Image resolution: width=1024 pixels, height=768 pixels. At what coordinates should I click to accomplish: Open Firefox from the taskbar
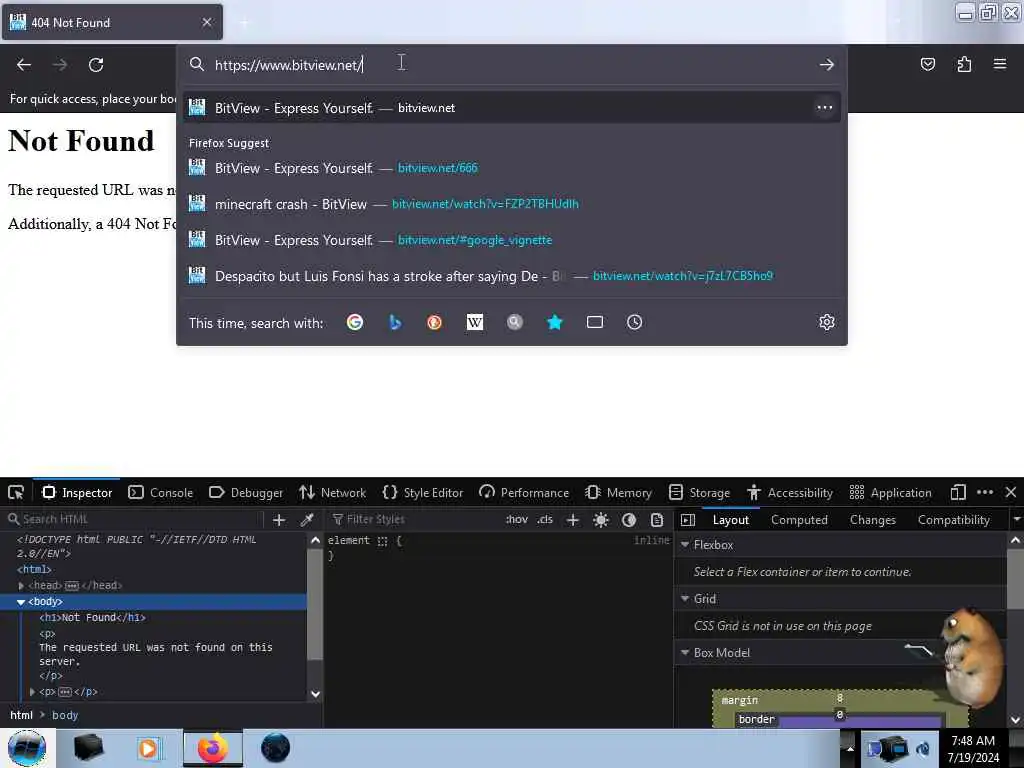tap(213, 748)
